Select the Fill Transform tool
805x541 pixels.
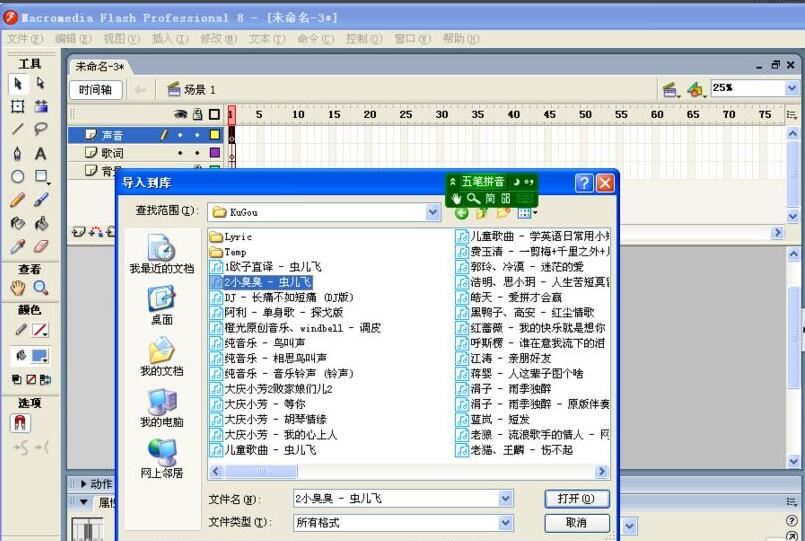(41, 106)
